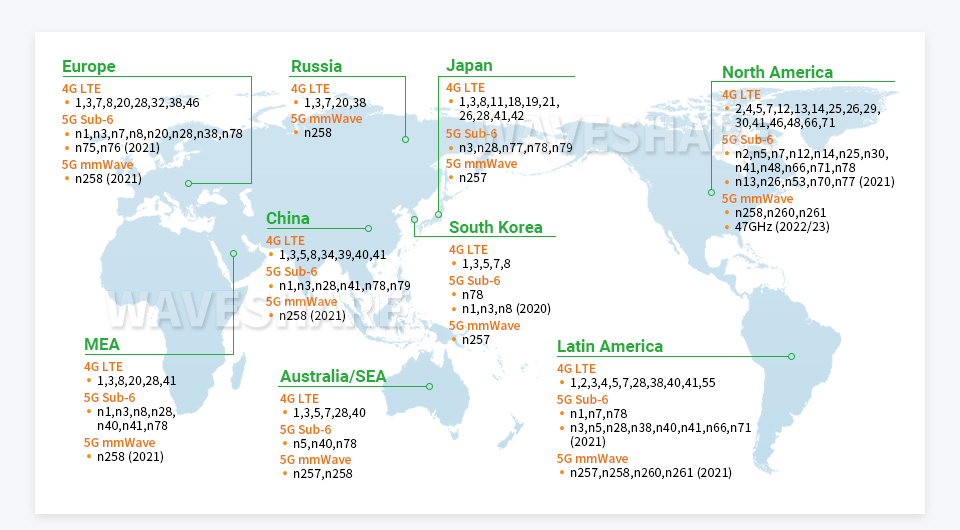Select the South Korea heading
960x530 pixels.
click(x=495, y=228)
